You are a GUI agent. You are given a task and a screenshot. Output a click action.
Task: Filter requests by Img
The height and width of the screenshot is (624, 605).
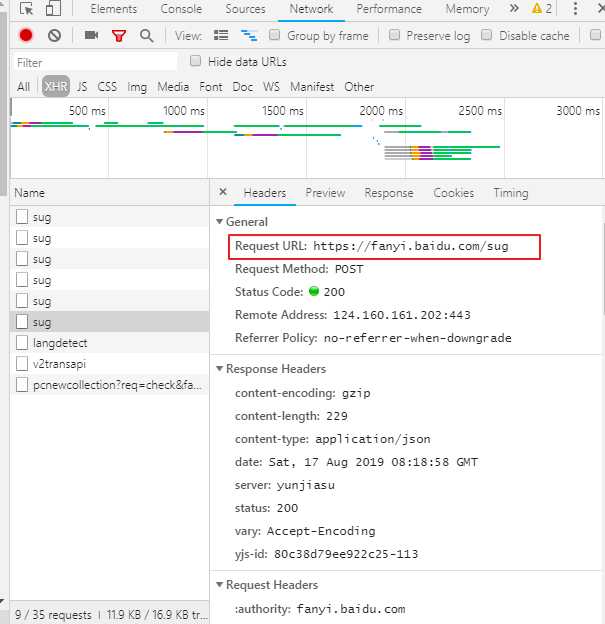[x=137, y=87]
